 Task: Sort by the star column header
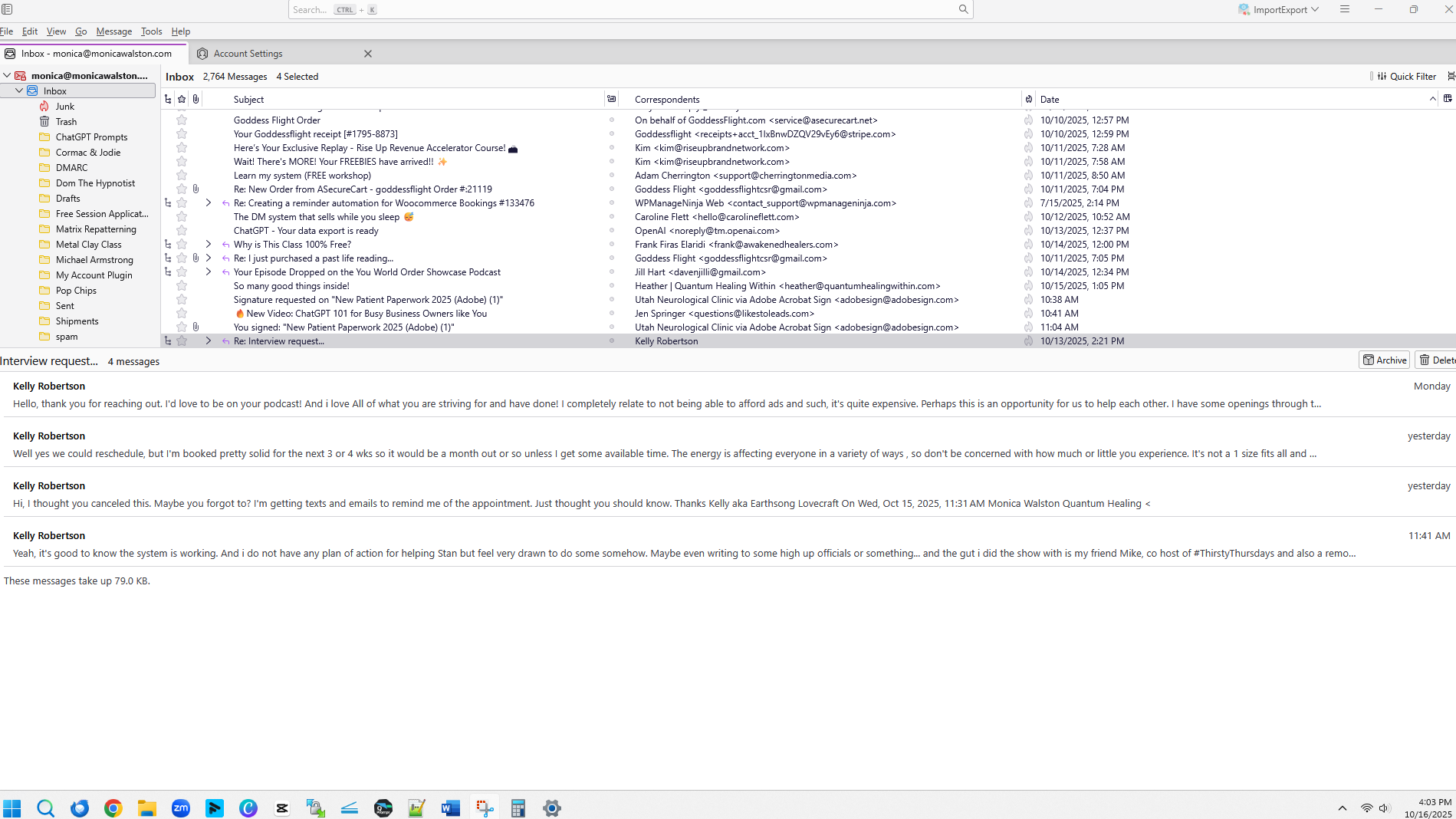pyautogui.click(x=182, y=99)
